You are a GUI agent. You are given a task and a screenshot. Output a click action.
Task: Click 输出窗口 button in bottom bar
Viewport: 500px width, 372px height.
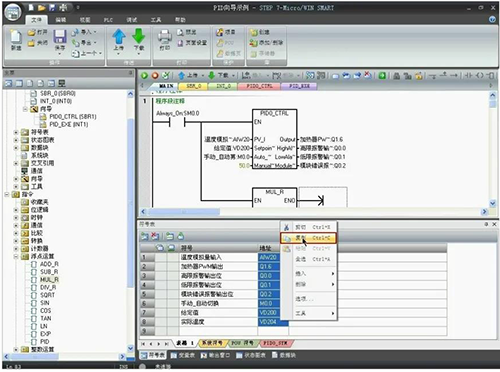pyautogui.click(x=215, y=355)
